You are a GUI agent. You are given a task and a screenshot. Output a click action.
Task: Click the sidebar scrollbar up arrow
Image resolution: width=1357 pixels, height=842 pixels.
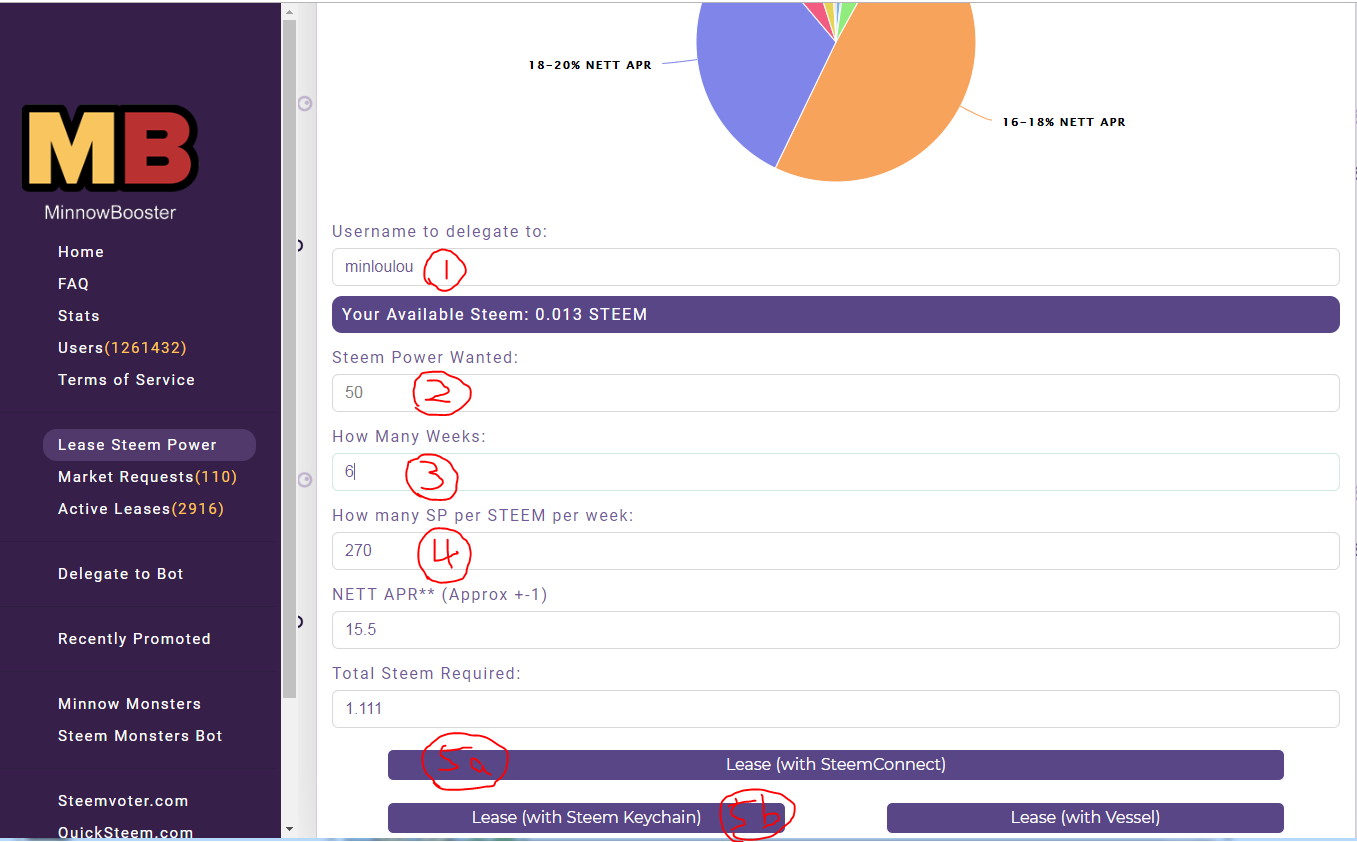pos(289,13)
